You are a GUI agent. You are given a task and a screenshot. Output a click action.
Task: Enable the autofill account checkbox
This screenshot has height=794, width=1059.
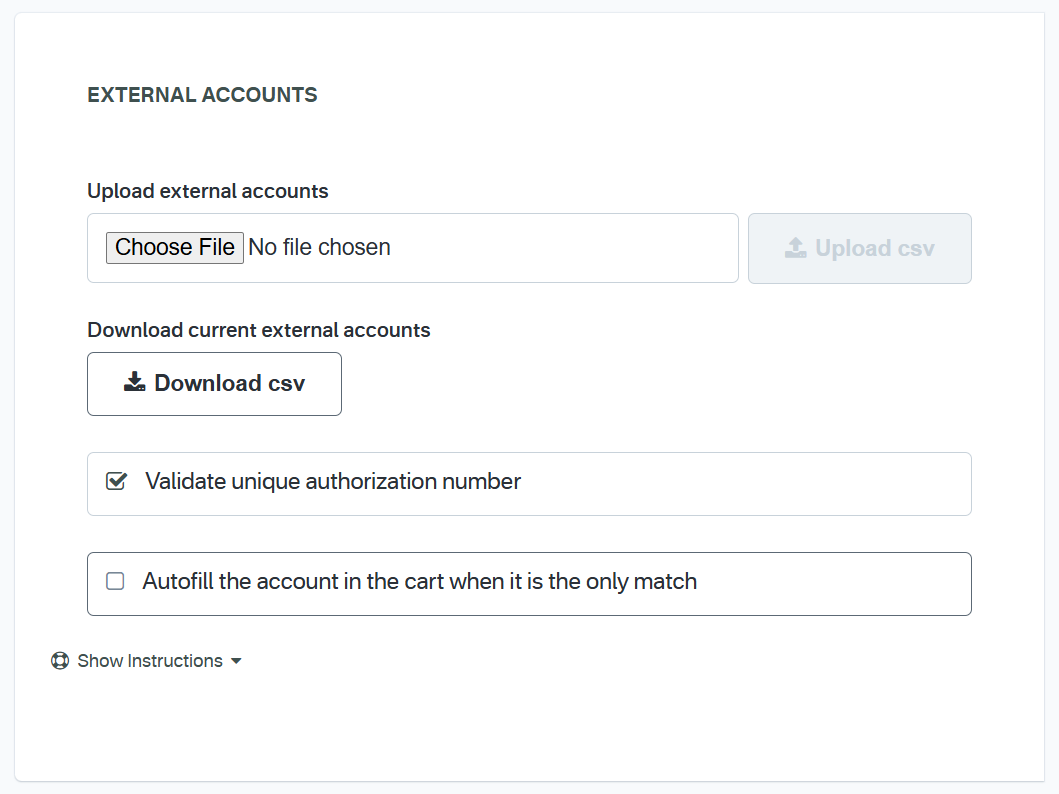(115, 581)
